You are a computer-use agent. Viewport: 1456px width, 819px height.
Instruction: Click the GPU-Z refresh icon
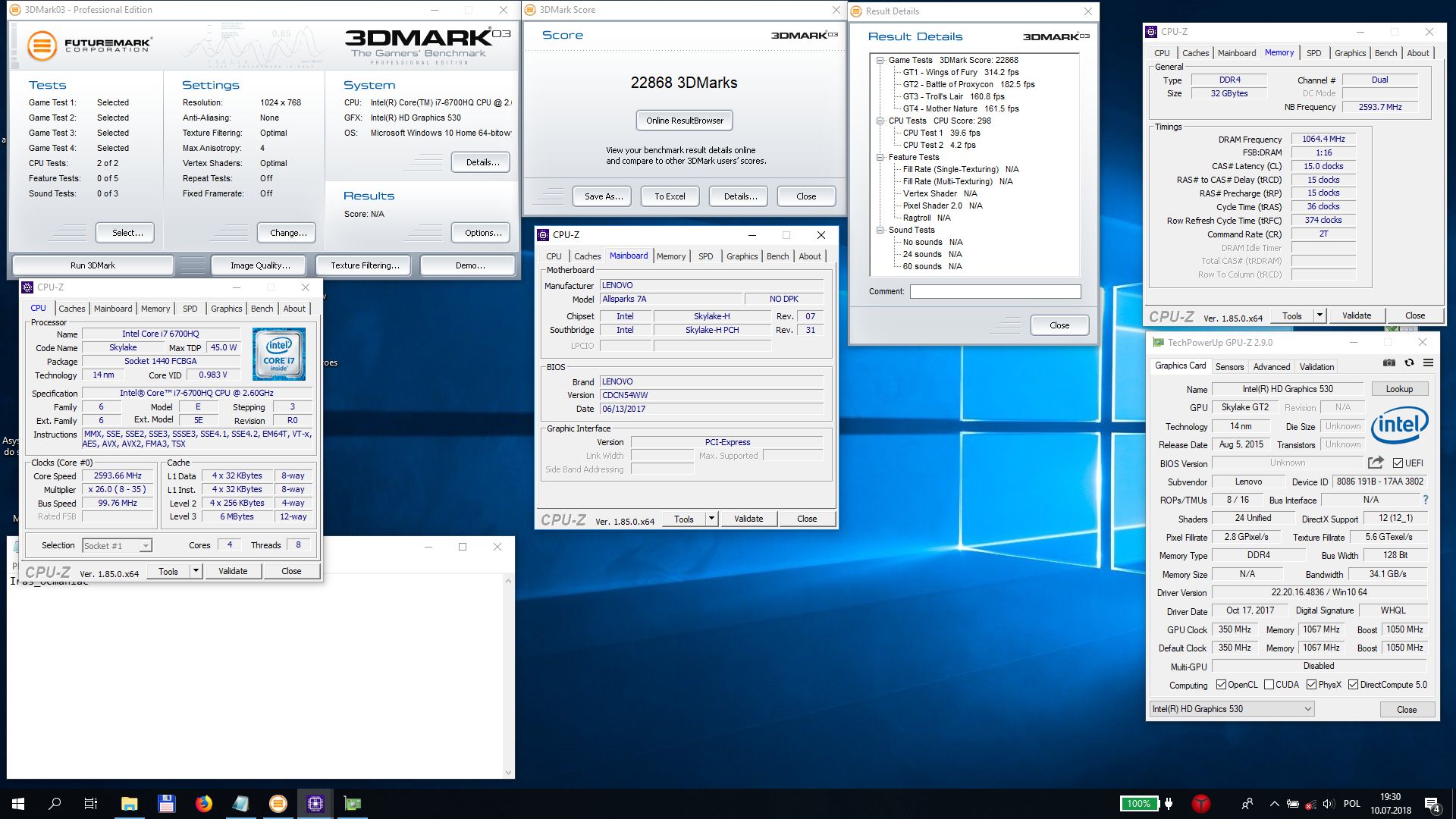tap(1409, 363)
